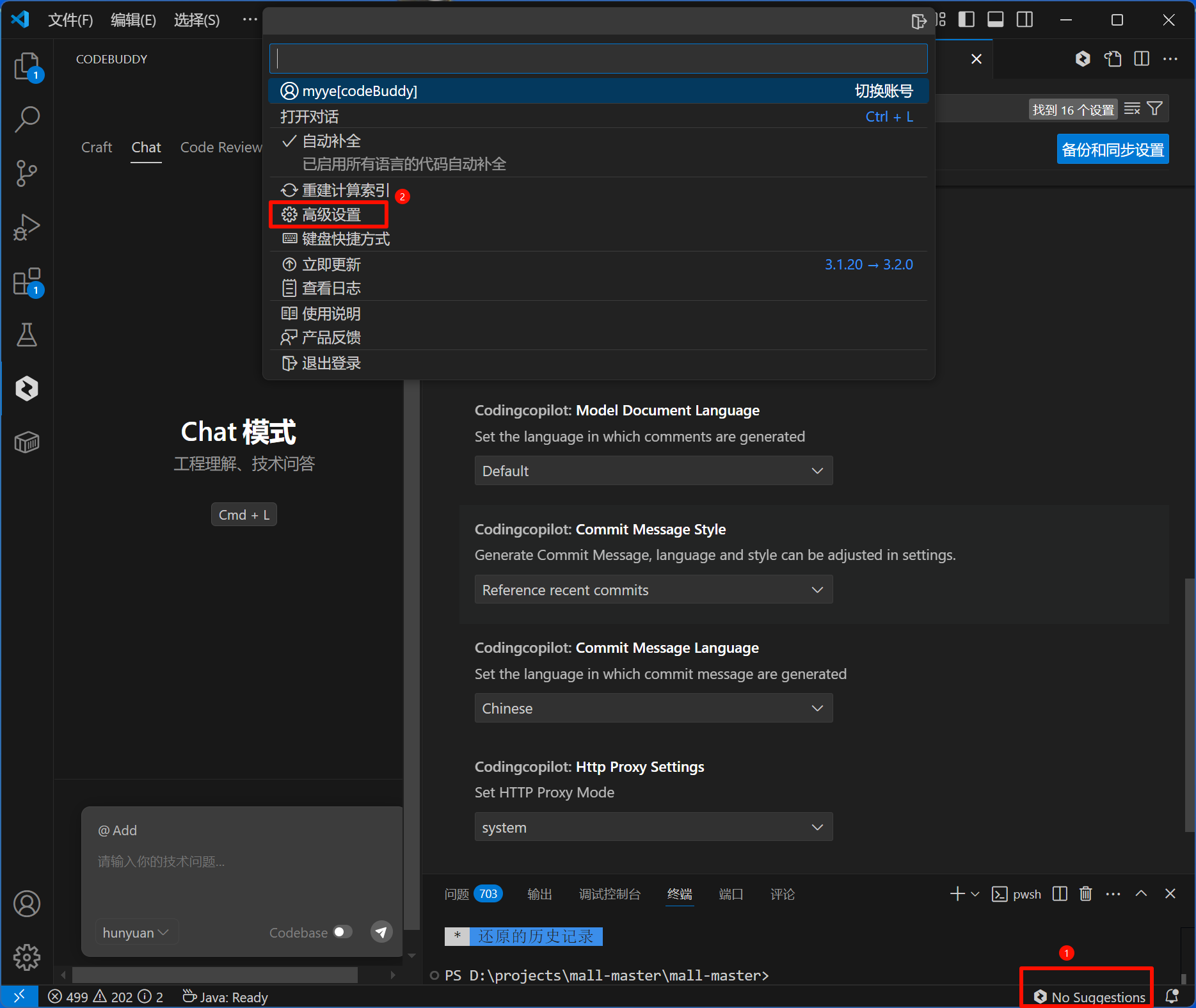Open the Extensions view
This screenshot has height=1008, width=1196.
pos(27,281)
